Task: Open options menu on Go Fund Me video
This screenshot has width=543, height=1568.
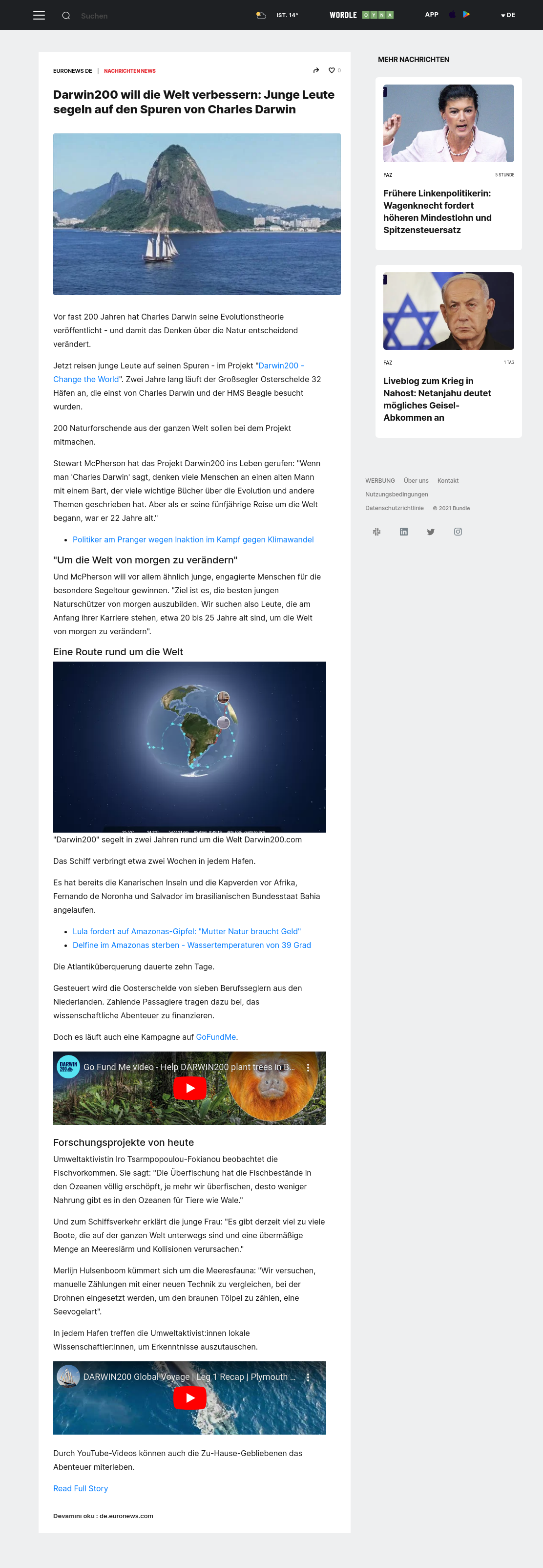Action: tap(308, 1068)
